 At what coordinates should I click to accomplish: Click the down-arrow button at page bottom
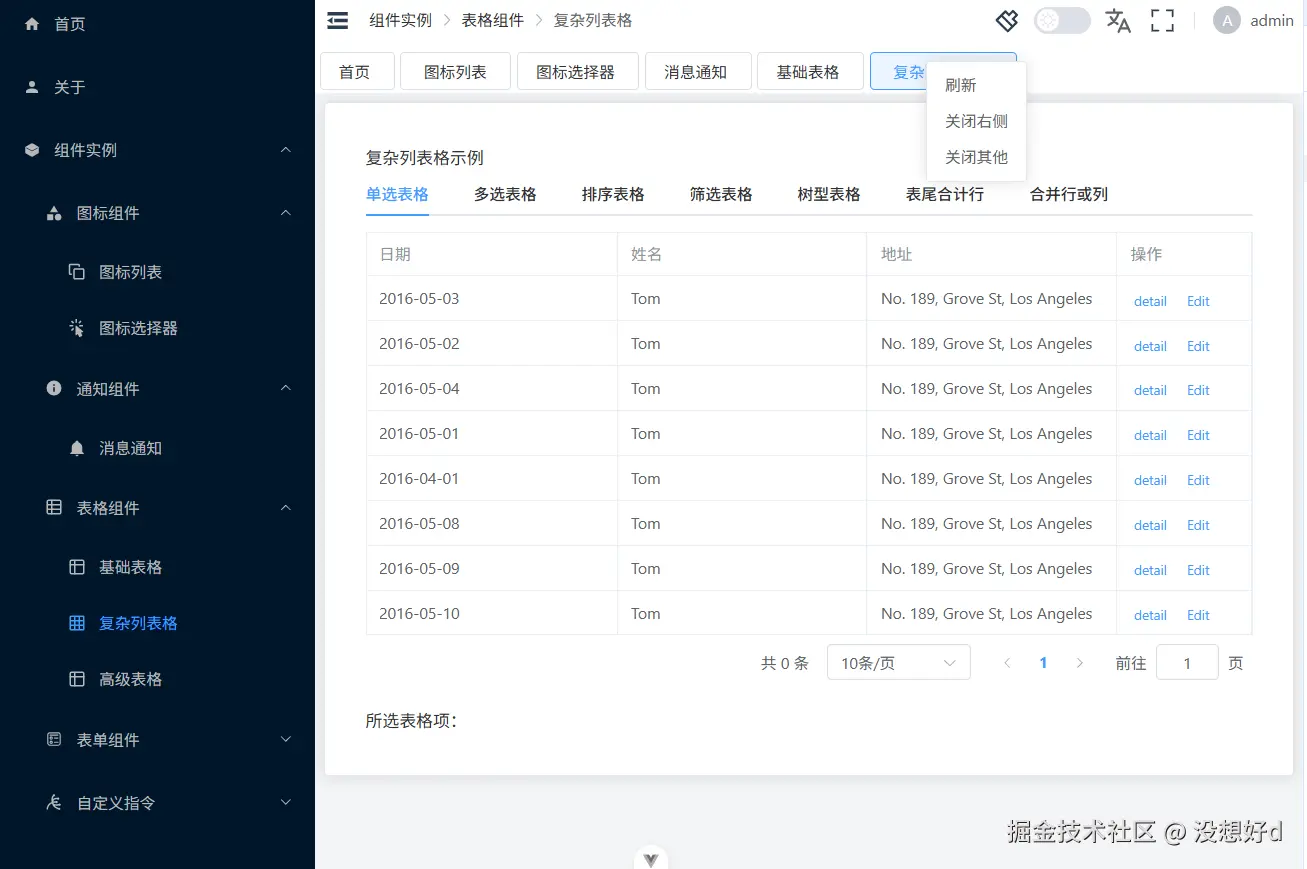coord(651,859)
